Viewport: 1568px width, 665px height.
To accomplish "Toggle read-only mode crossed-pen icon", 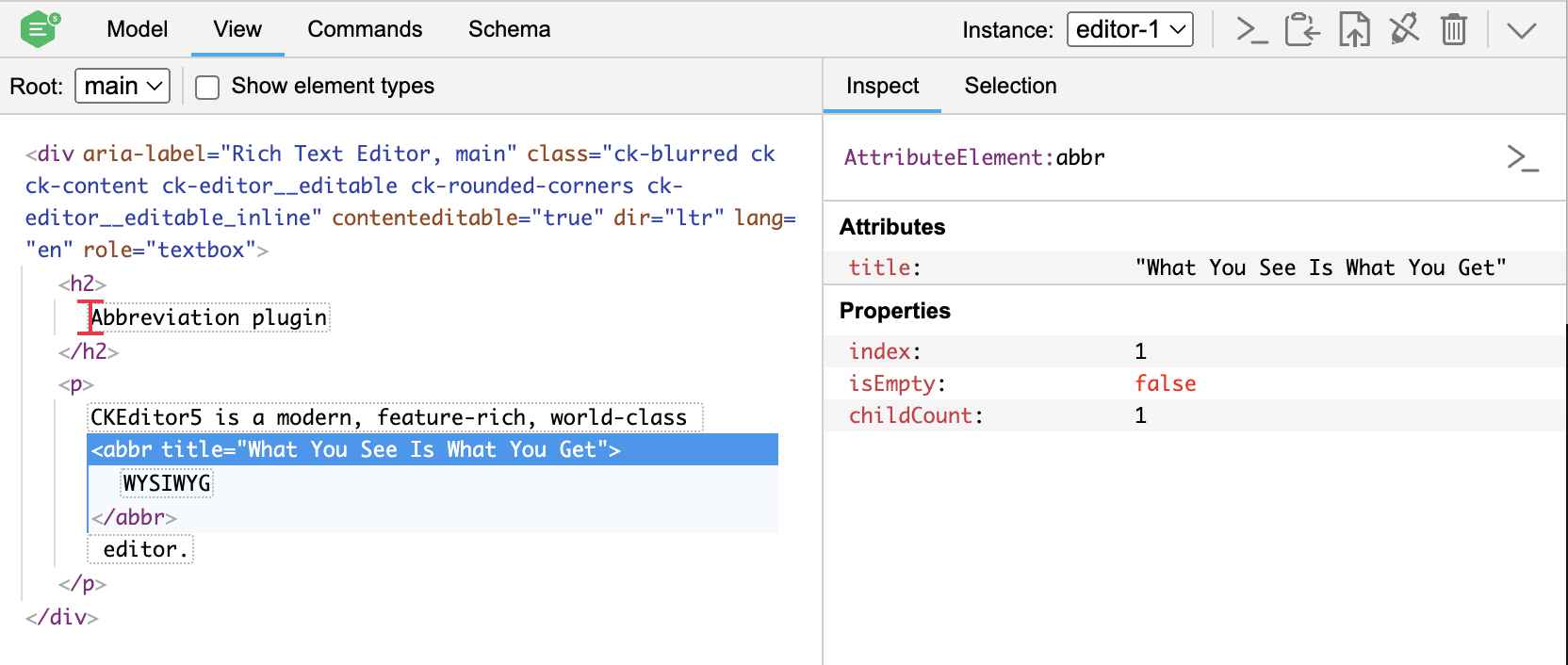I will tap(1404, 30).
